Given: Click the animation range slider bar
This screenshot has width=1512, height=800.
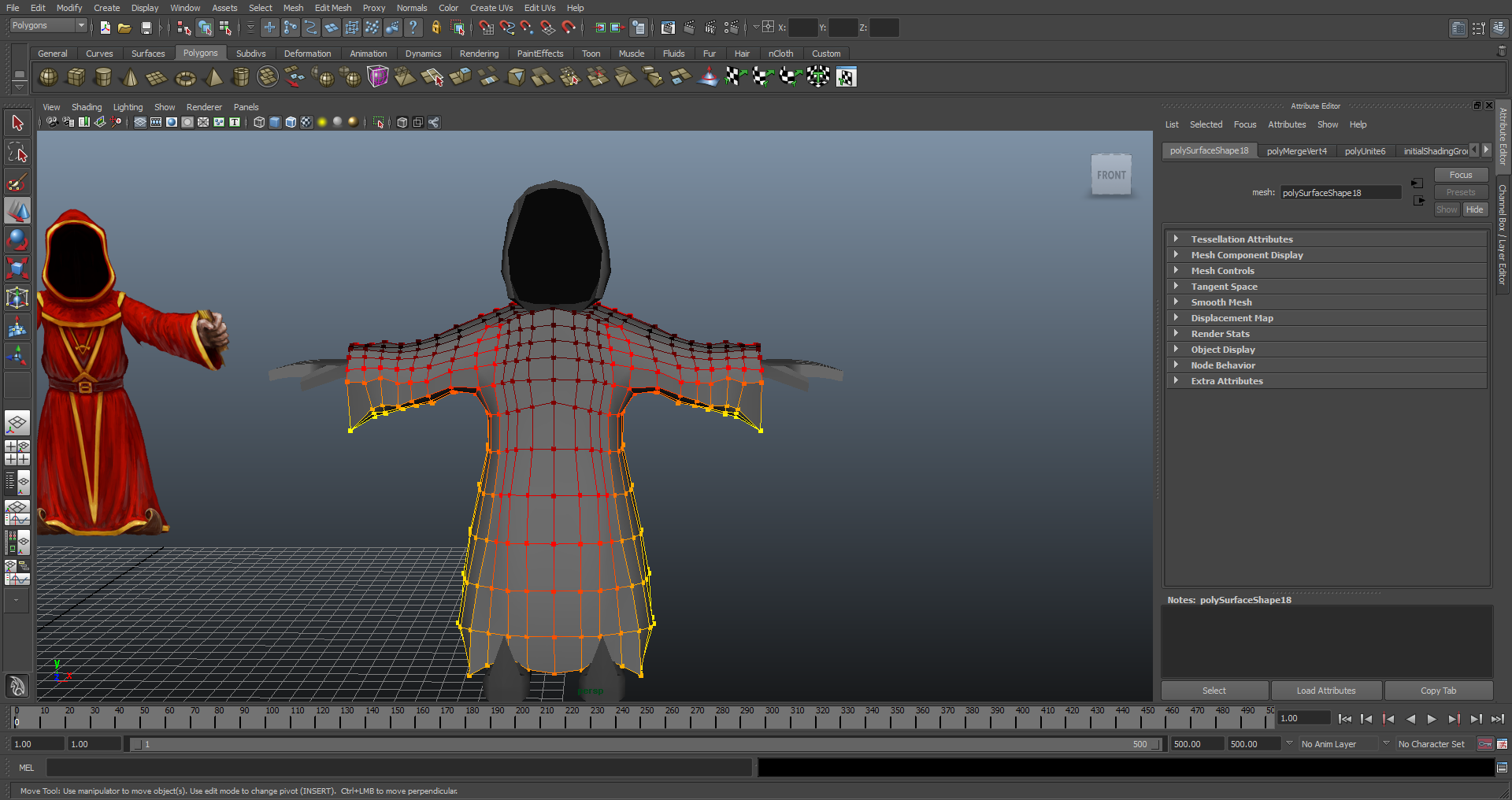Looking at the screenshot, I should [646, 744].
